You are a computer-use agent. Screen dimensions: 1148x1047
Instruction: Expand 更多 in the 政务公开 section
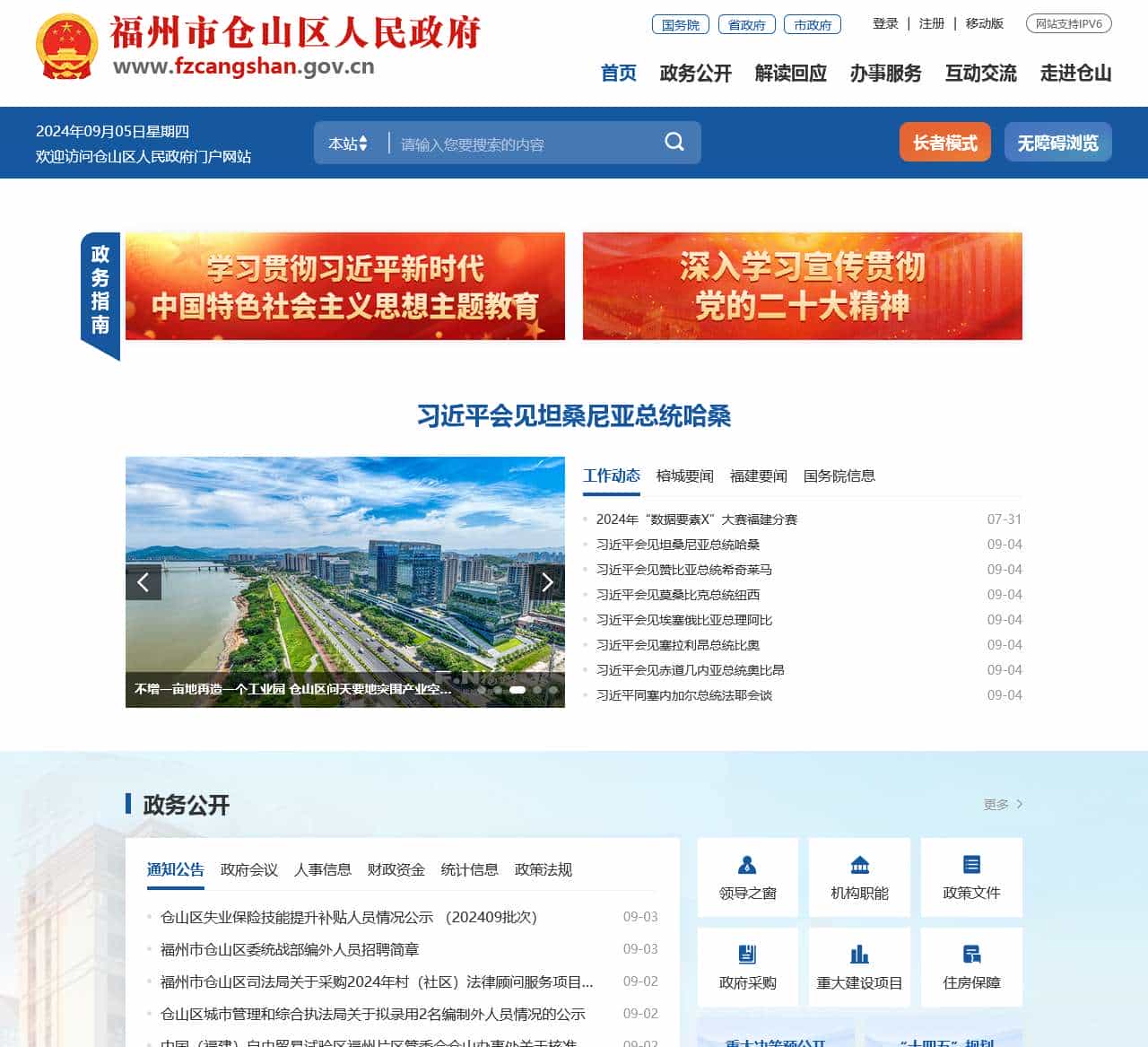(x=1003, y=805)
